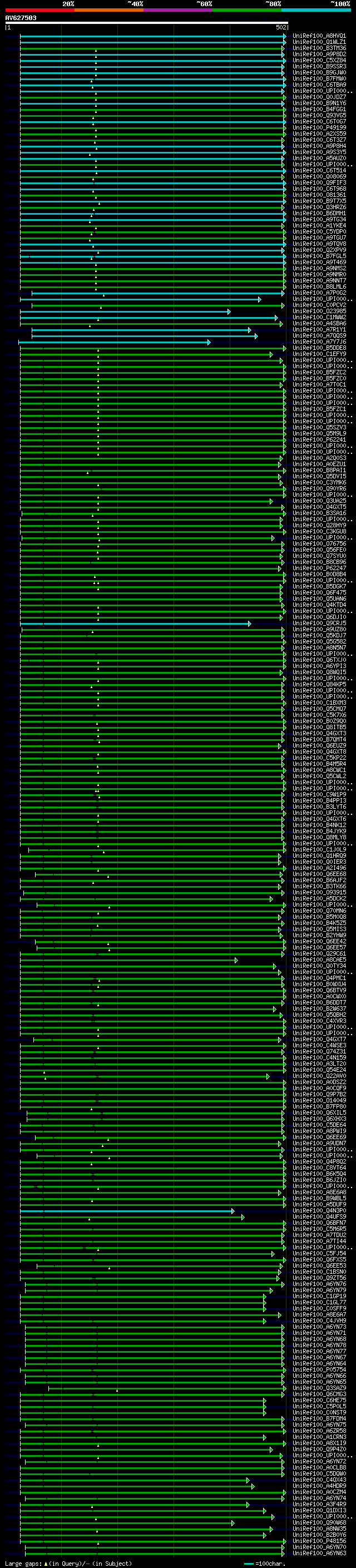Screen dimensions: 356x1568
Task: Click the UniRef100_C0PCV2 label
Action: 319,305
